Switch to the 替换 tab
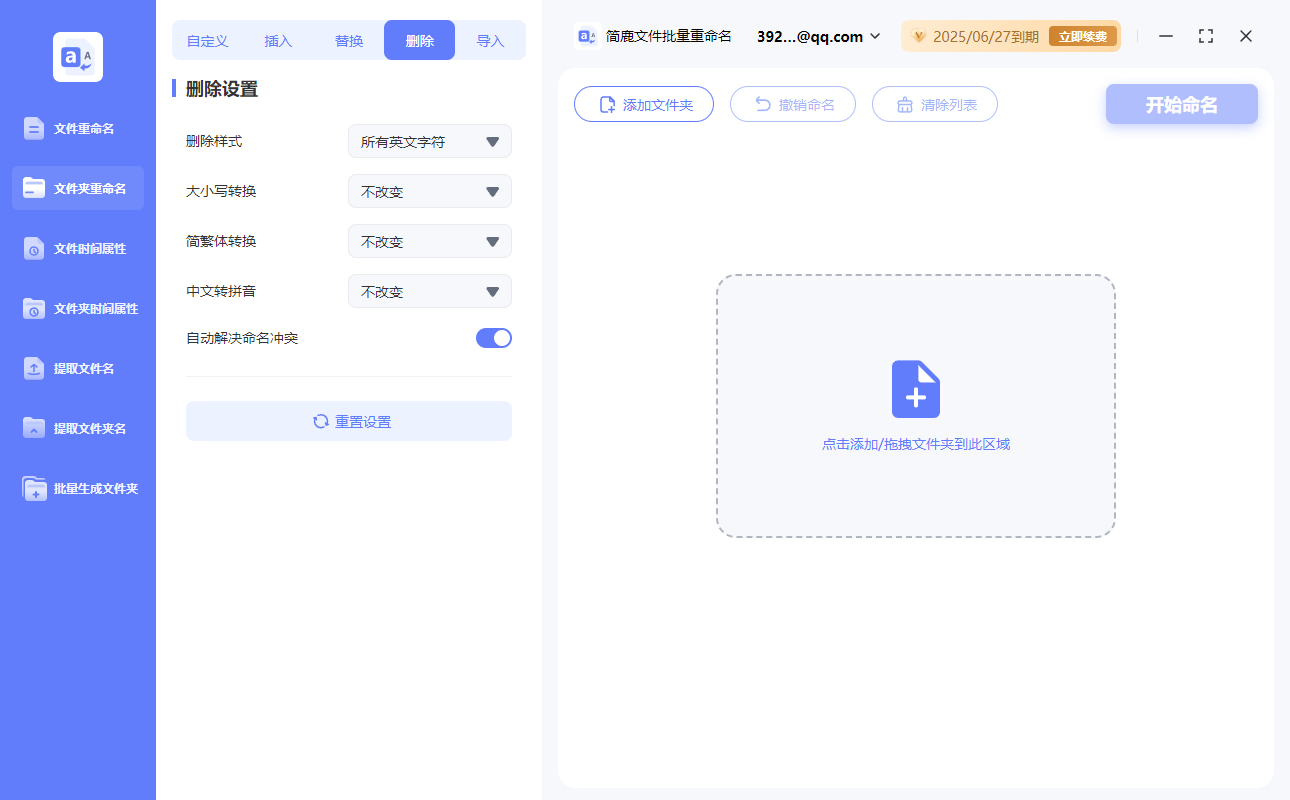The height and width of the screenshot is (800, 1290). (349, 41)
